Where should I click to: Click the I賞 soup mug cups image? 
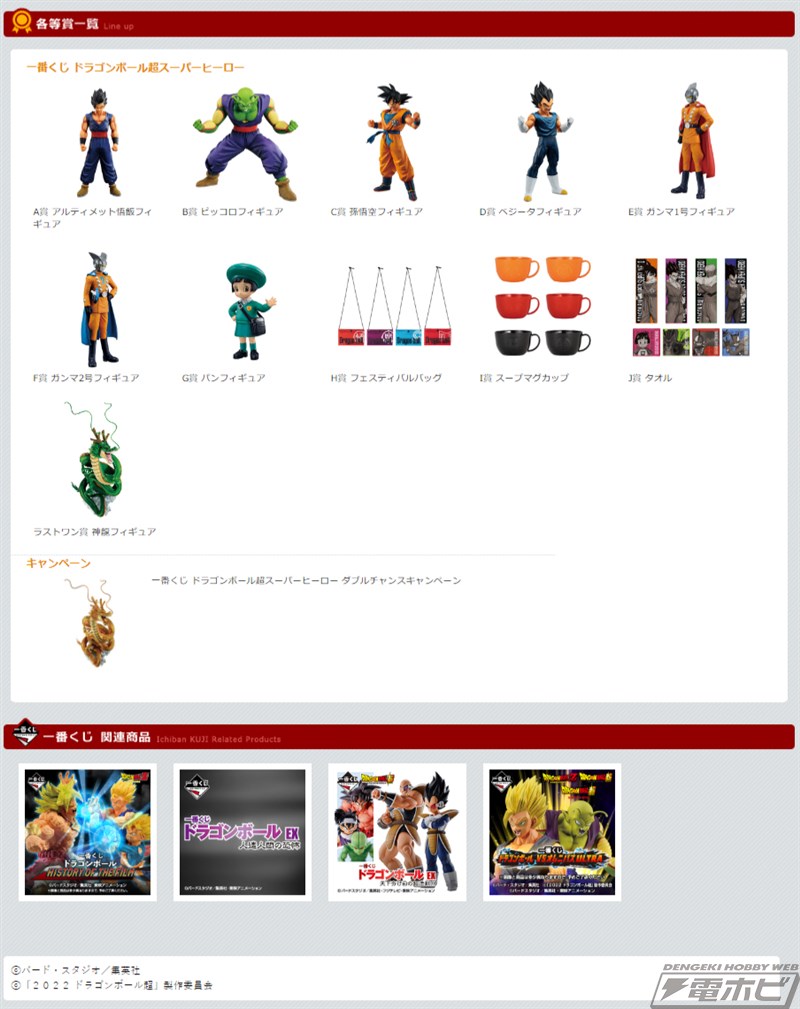point(543,306)
